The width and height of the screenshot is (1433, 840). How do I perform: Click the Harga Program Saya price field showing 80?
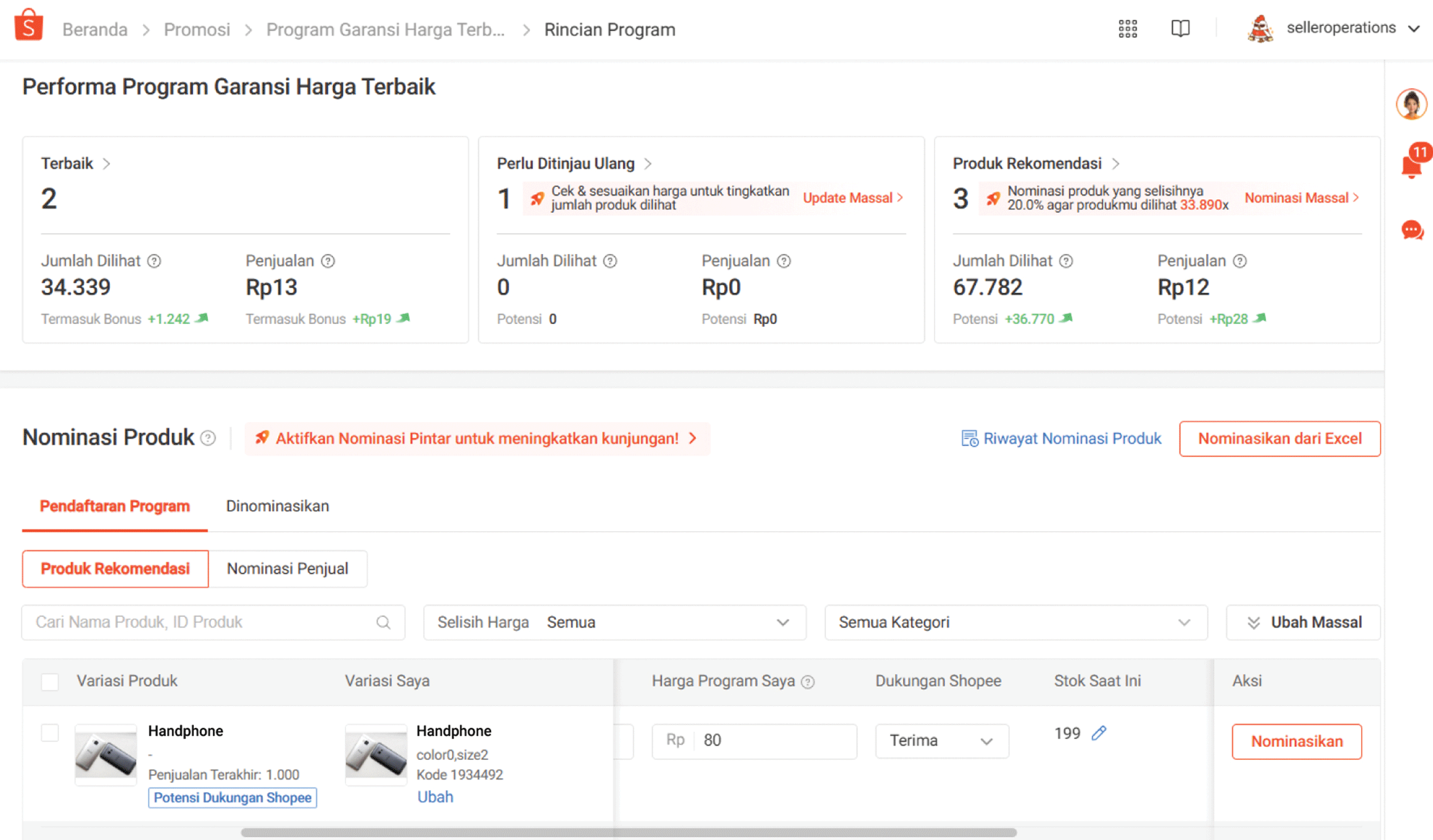click(x=754, y=741)
